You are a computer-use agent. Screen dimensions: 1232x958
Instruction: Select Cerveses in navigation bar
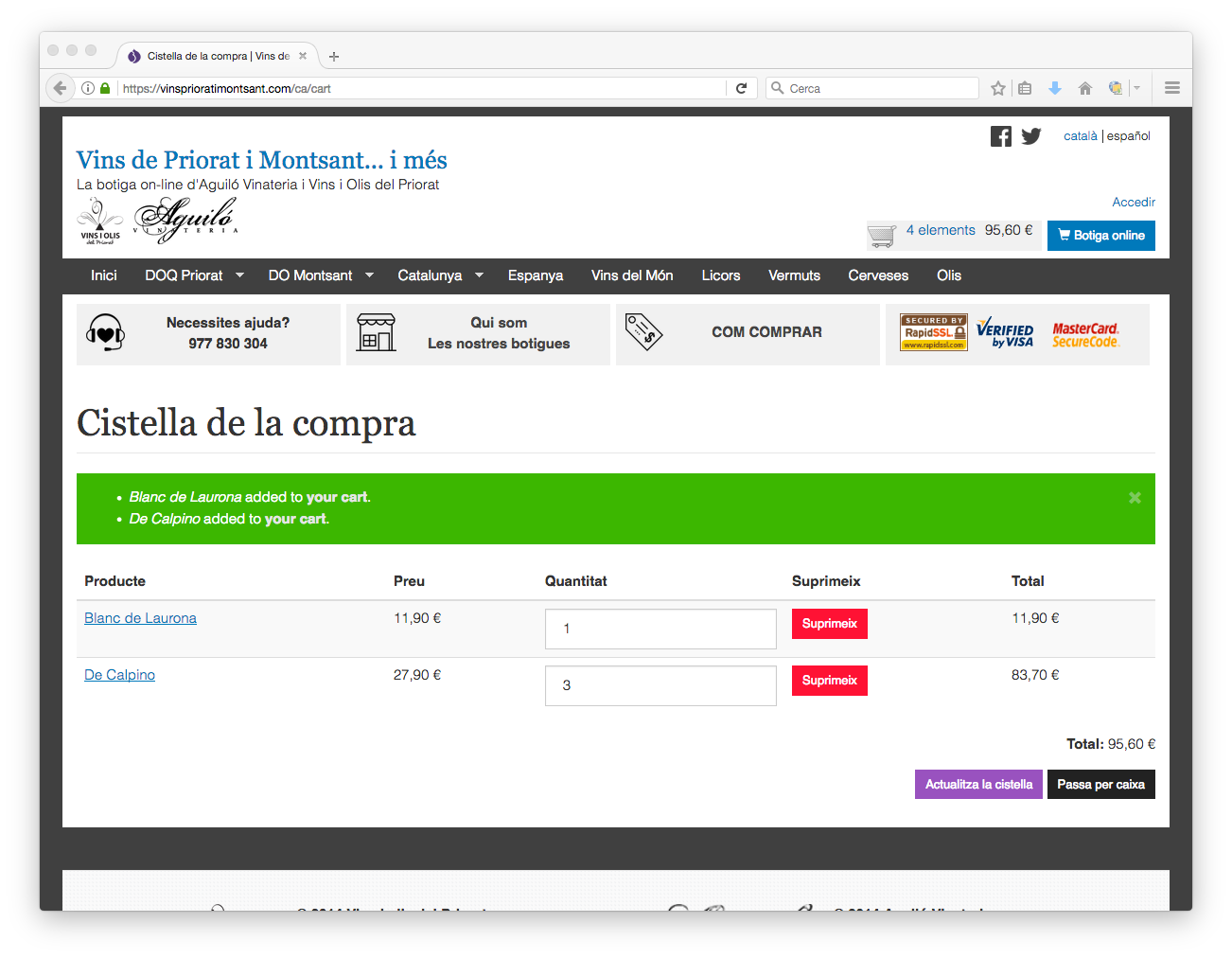(x=877, y=275)
